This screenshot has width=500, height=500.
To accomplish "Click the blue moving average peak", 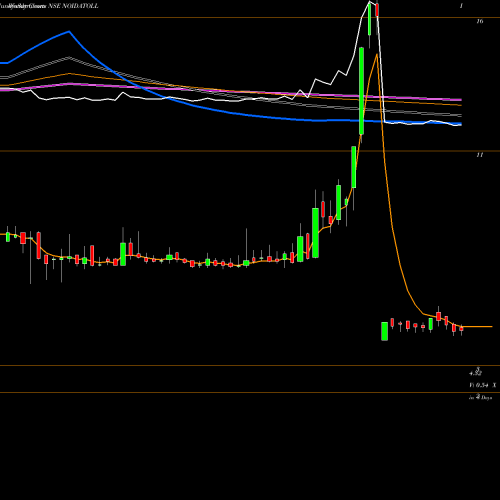I will 69,32.
